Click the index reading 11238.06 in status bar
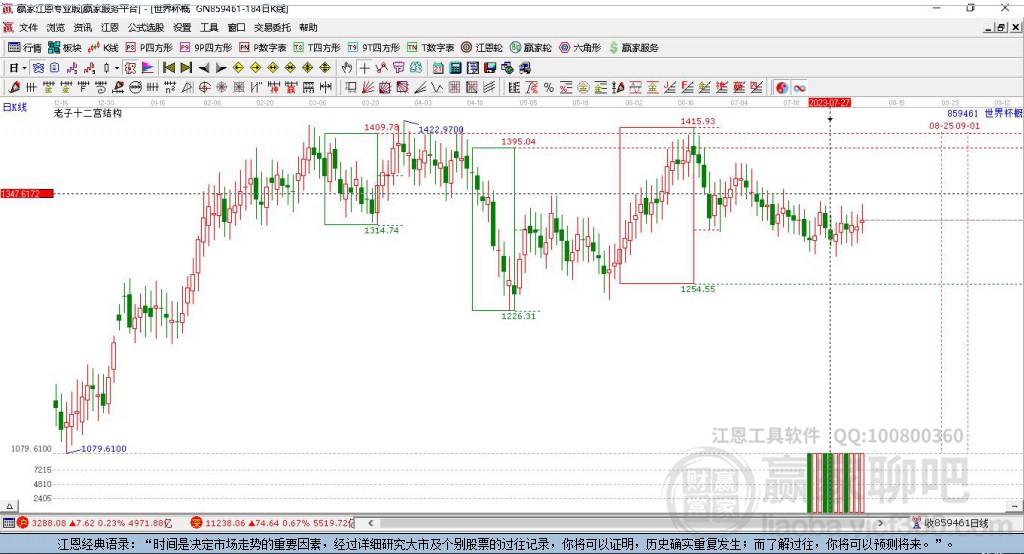 click(225, 523)
